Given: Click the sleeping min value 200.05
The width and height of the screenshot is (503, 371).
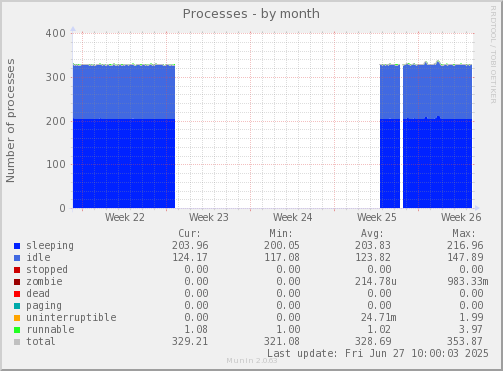Looking at the screenshot, I should point(282,246).
